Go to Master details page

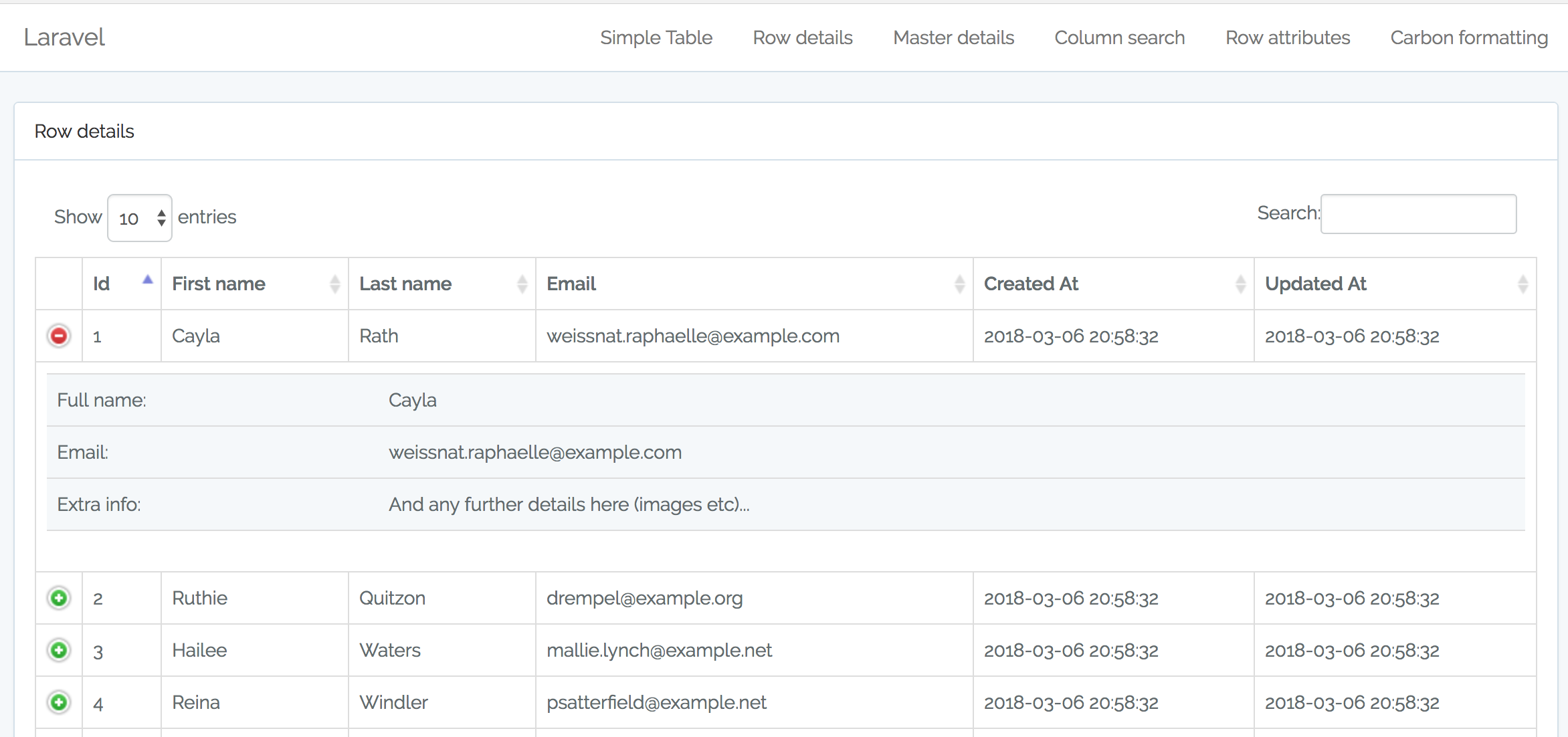pyautogui.click(x=953, y=37)
